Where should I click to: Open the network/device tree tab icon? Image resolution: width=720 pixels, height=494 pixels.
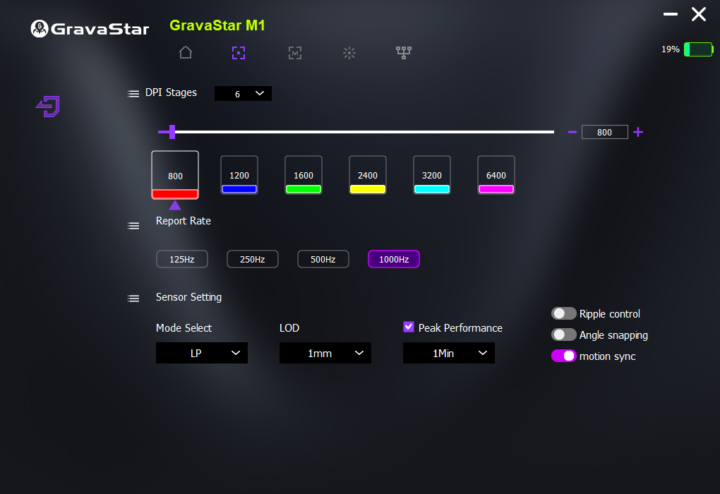[x=404, y=52]
